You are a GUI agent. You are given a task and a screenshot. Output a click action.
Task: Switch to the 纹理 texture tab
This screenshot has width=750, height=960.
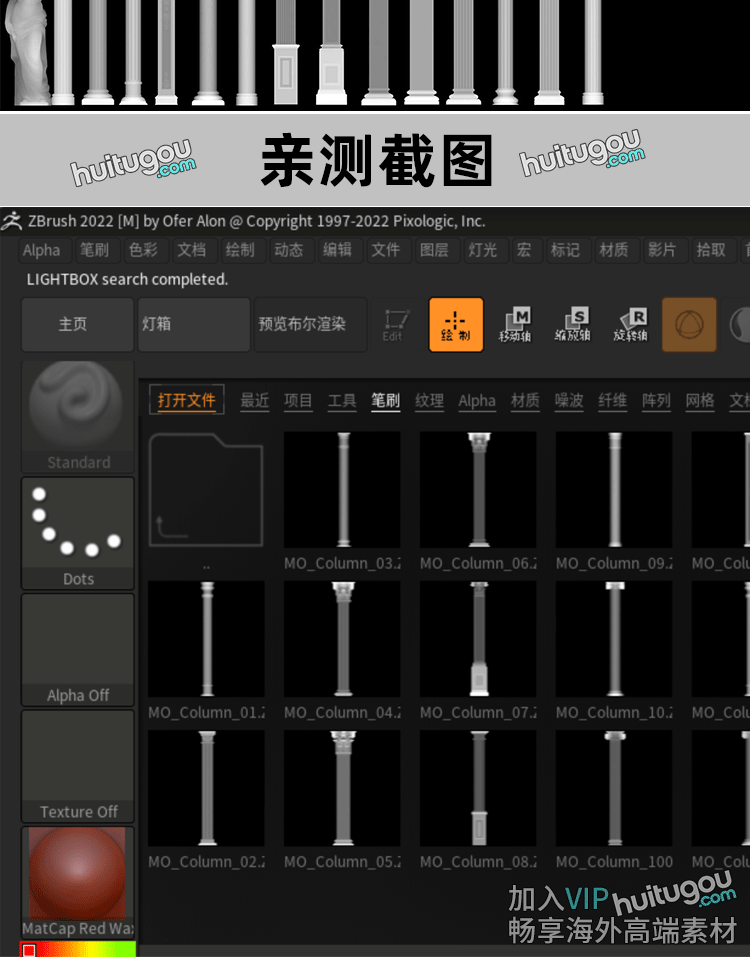pos(430,401)
